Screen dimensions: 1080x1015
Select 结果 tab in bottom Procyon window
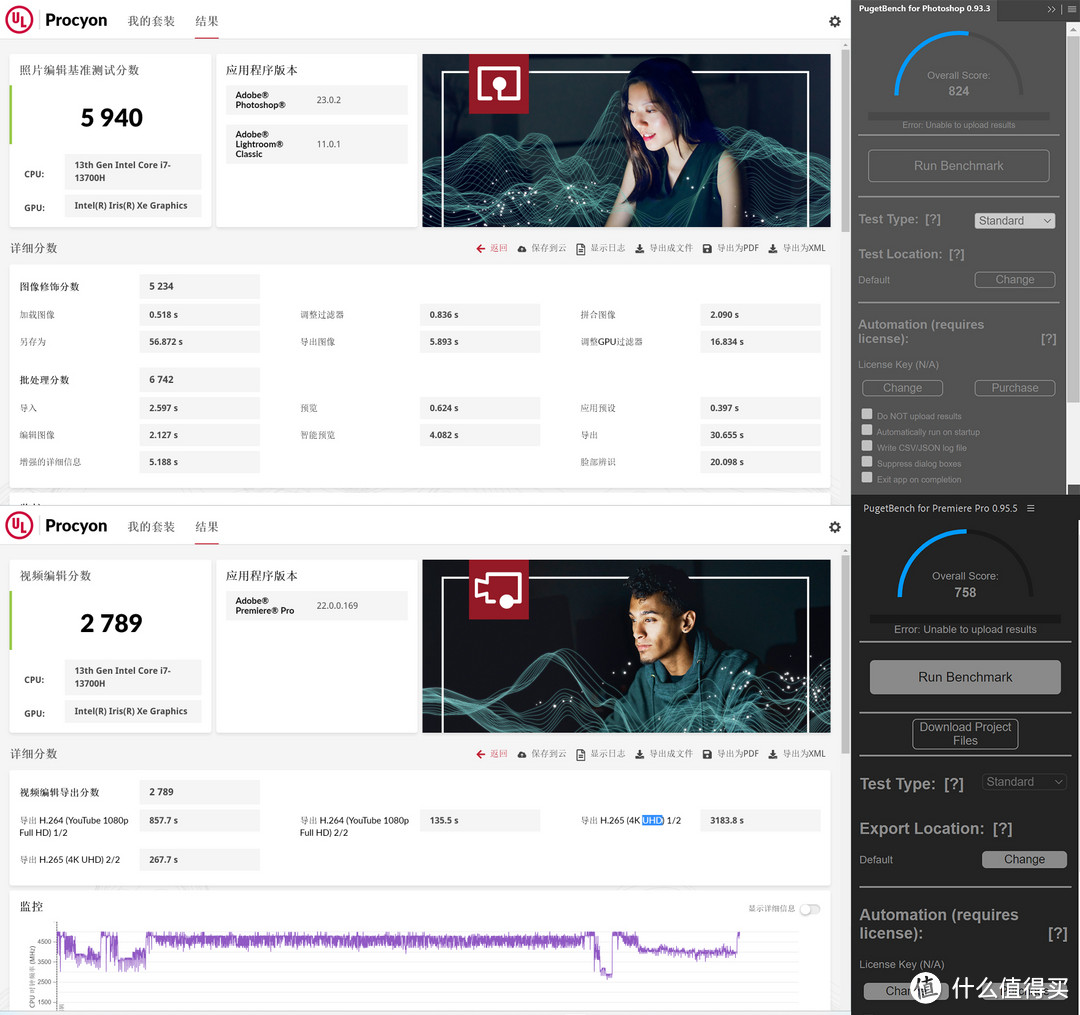pyautogui.click(x=207, y=527)
